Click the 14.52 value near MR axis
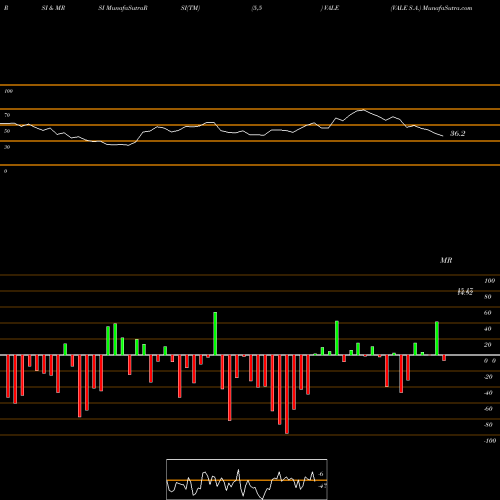The width and height of the screenshot is (500, 500). pyautogui.click(x=465, y=292)
